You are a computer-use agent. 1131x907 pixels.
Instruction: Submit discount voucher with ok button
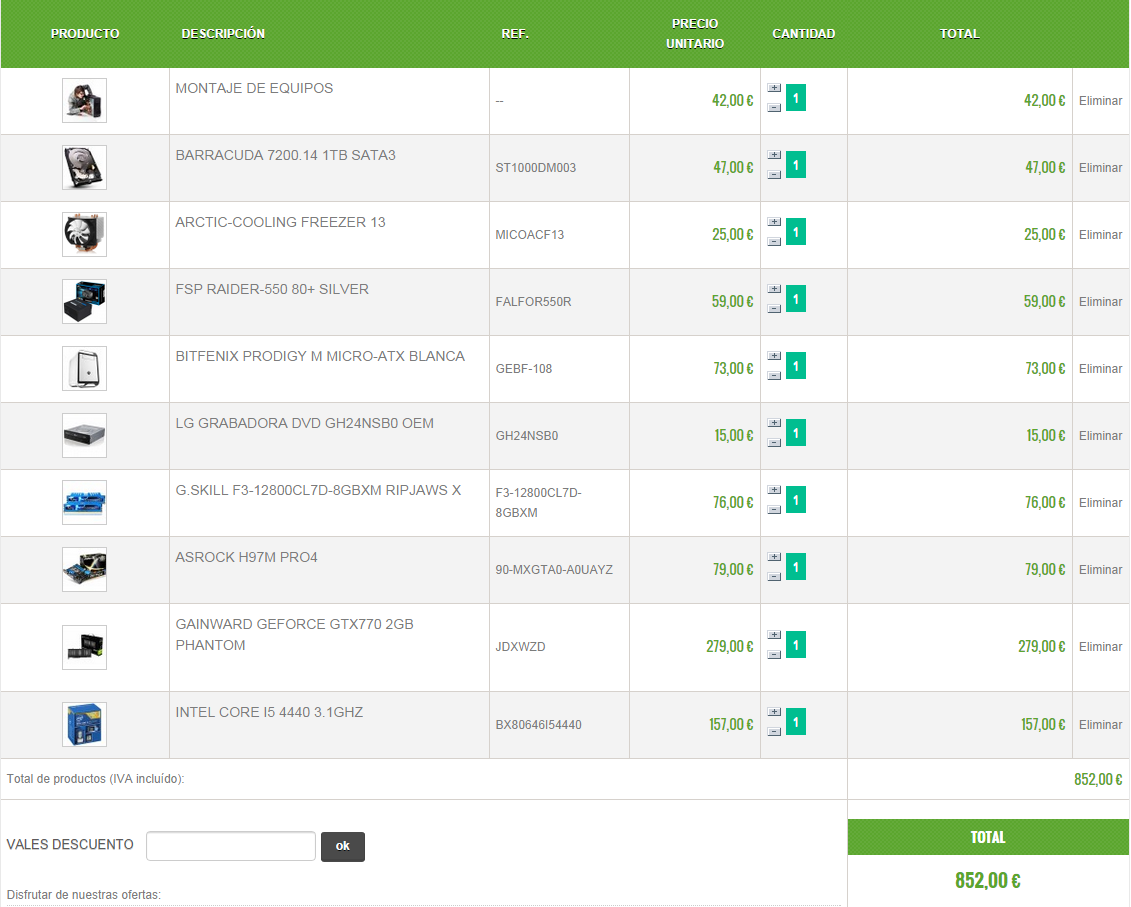tap(343, 846)
